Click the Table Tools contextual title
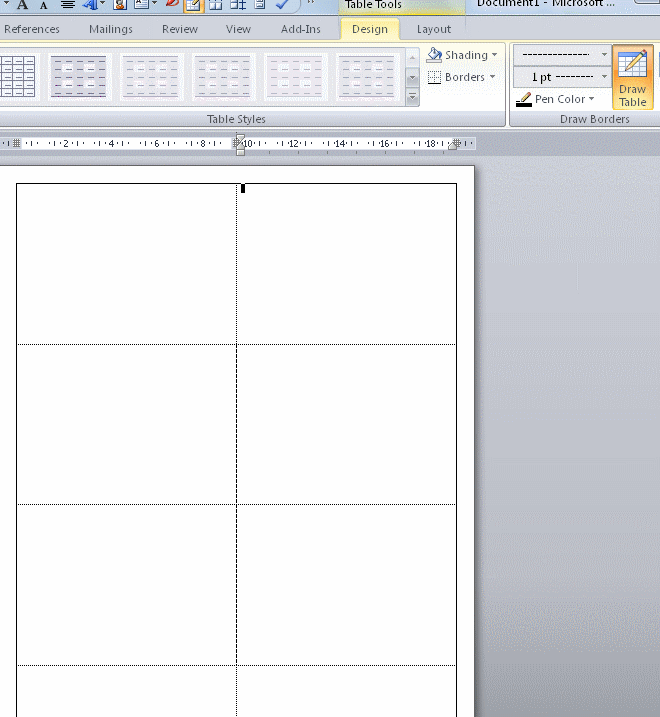This screenshot has height=717, width=660. pos(373,5)
